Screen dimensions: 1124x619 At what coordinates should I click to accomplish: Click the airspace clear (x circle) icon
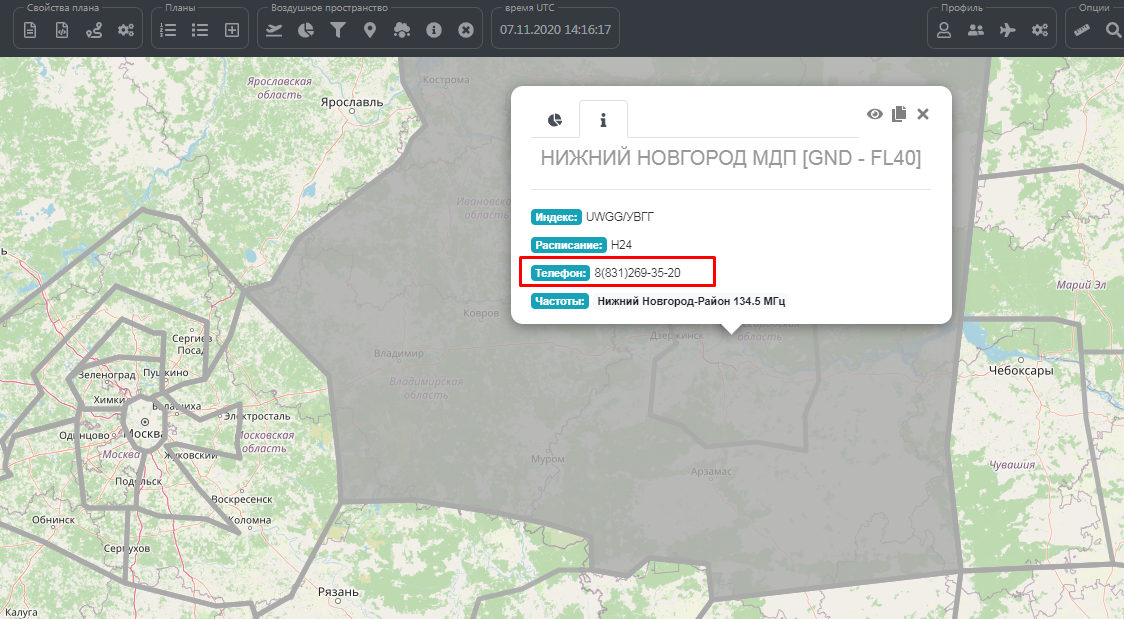point(466,30)
